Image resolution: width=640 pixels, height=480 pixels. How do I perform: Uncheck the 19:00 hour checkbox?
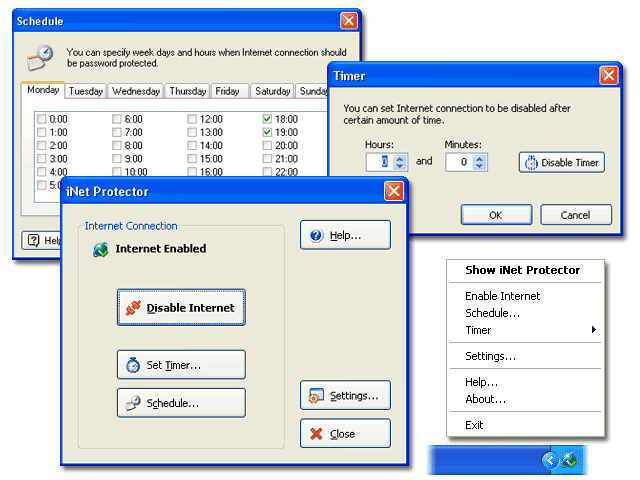coord(267,132)
